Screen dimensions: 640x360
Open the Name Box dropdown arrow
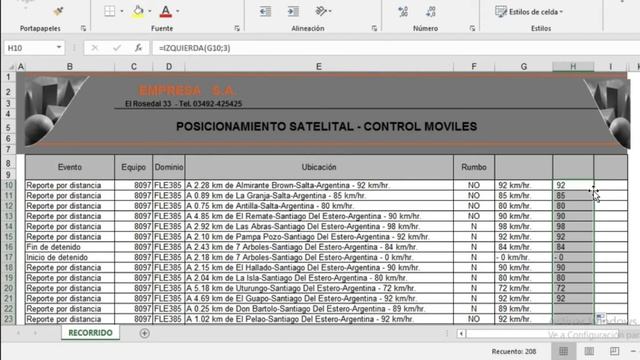coord(59,48)
